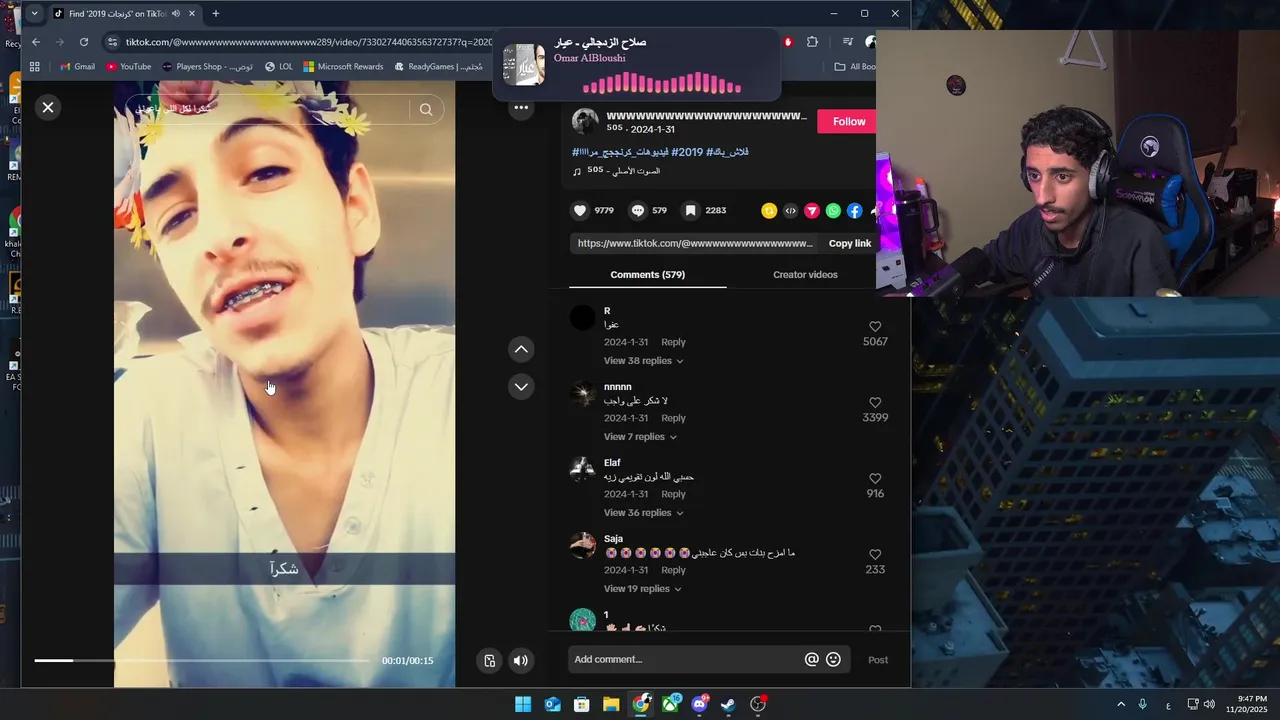This screenshot has height=720, width=1280.
Task: Open the Gmail bookmark
Action: 77,67
